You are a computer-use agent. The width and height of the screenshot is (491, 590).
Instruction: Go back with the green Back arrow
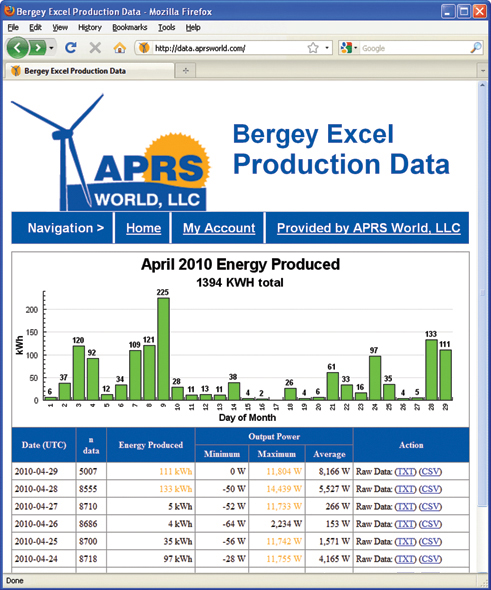(17, 48)
